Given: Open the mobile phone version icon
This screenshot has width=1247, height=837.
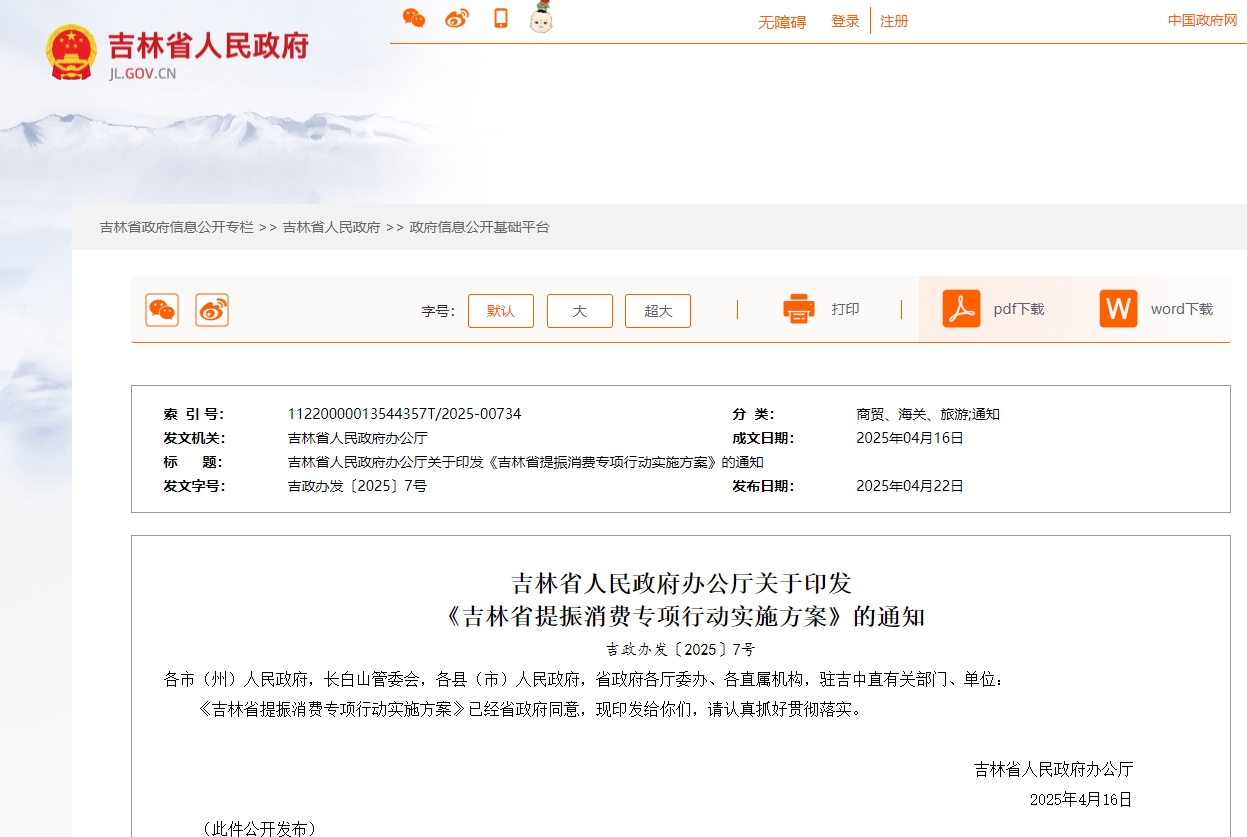Looking at the screenshot, I should pyautogui.click(x=502, y=18).
